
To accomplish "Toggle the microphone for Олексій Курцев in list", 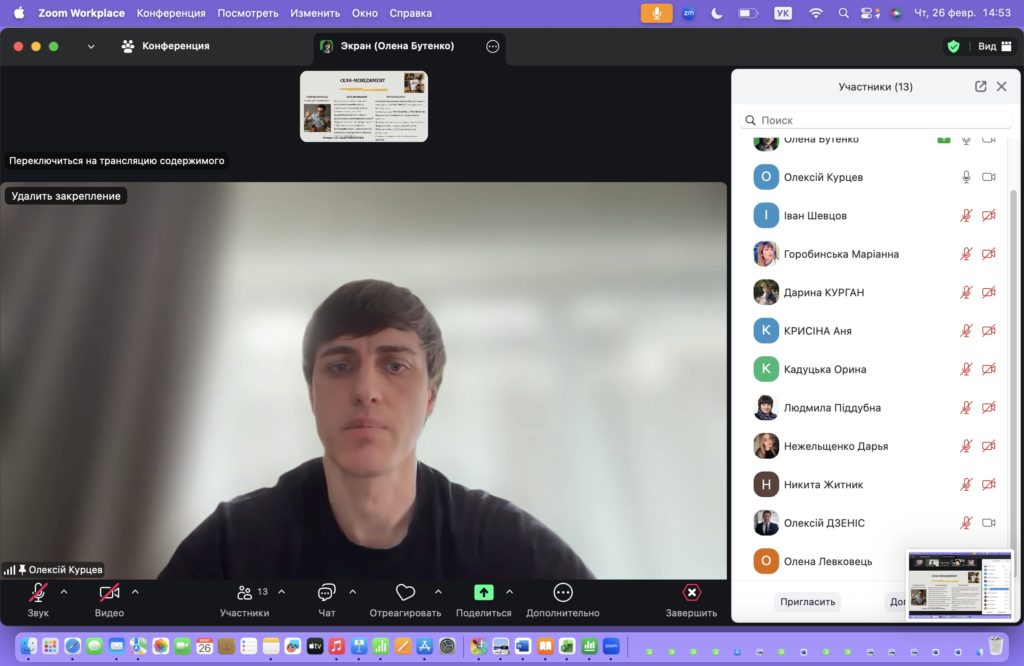I will pyautogui.click(x=966, y=177).
